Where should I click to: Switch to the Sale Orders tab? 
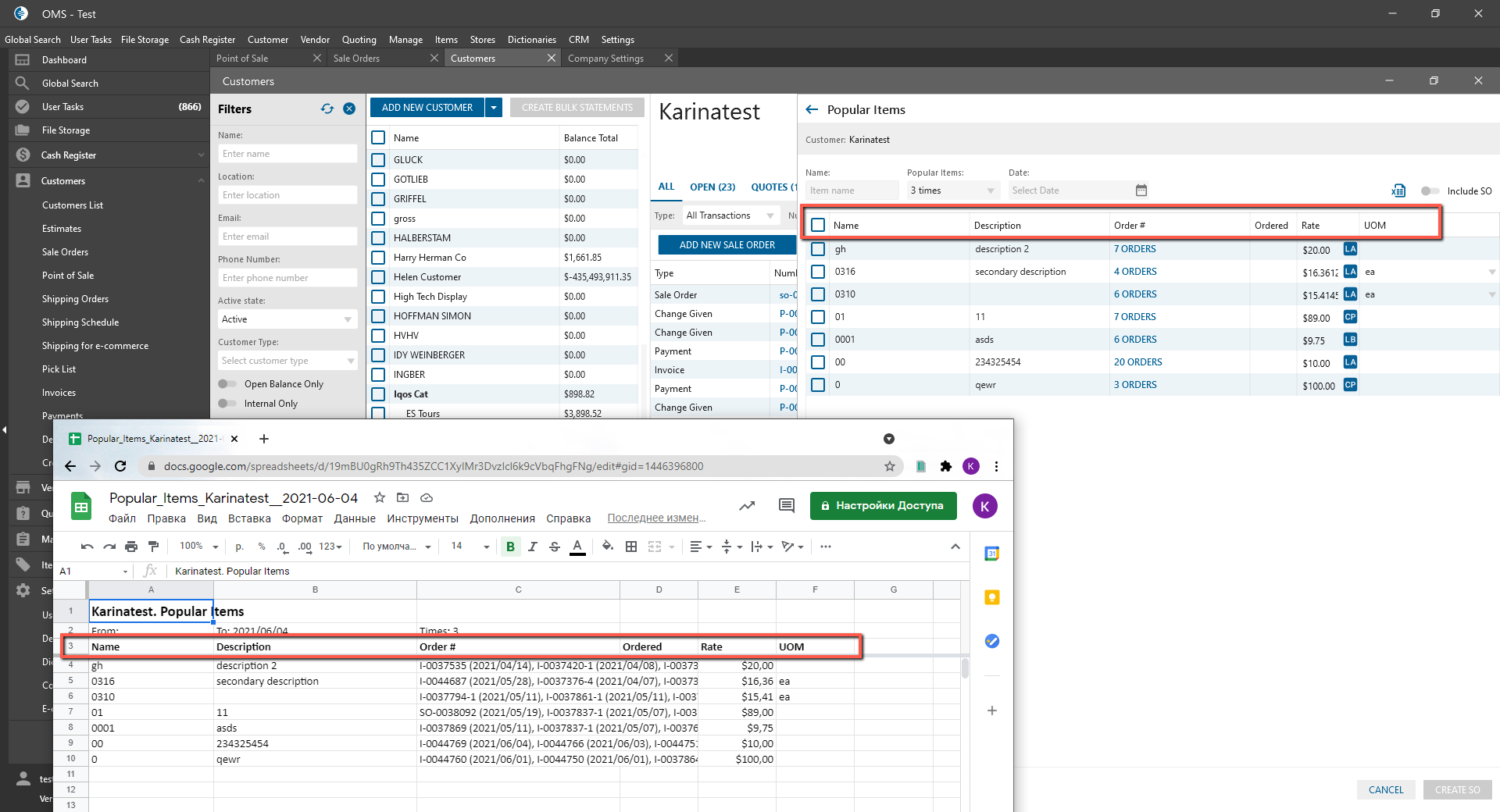[356, 59]
